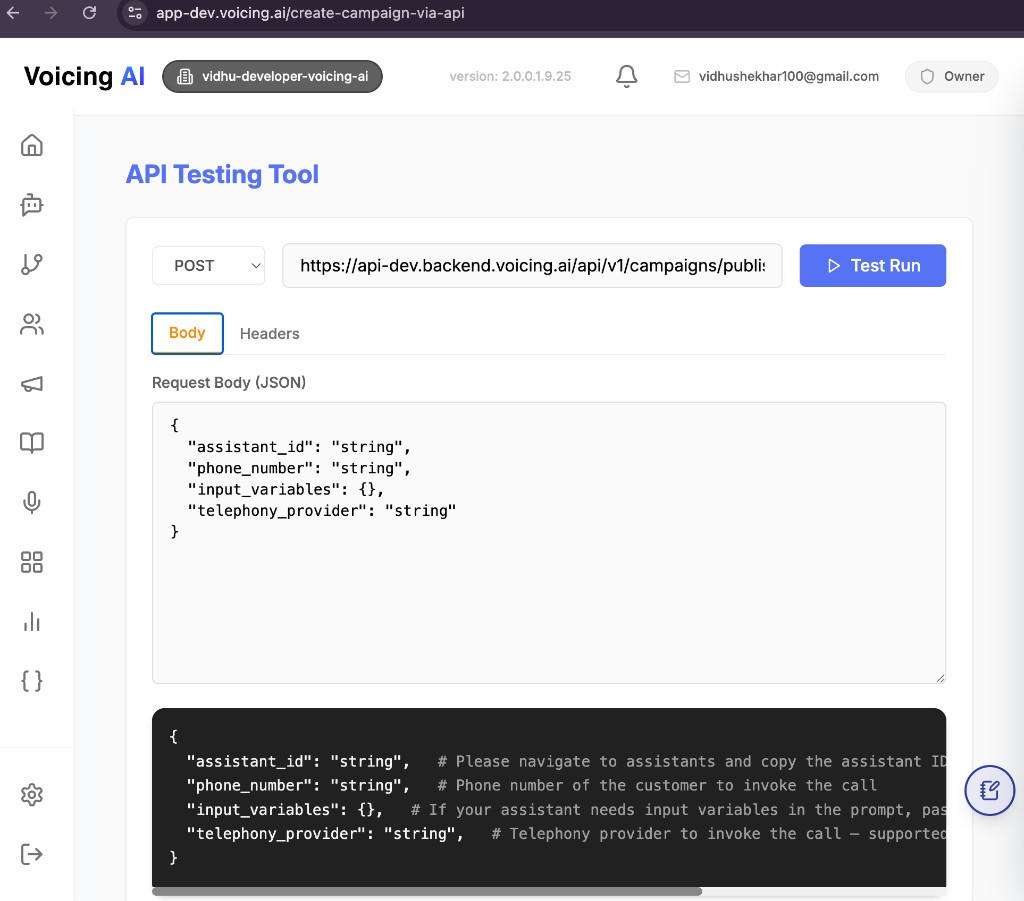This screenshot has width=1024, height=901.
Task: Open the git branch workflow icon
Action: click(x=31, y=264)
